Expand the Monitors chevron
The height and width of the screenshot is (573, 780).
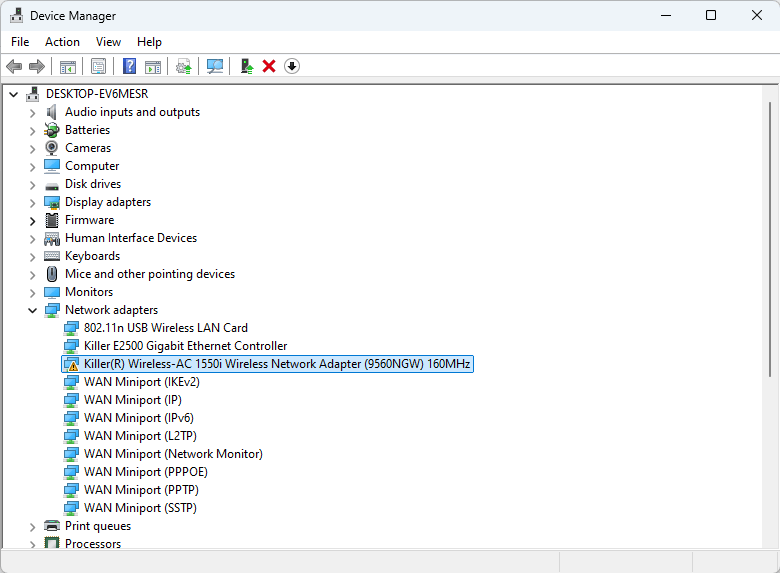coord(32,292)
